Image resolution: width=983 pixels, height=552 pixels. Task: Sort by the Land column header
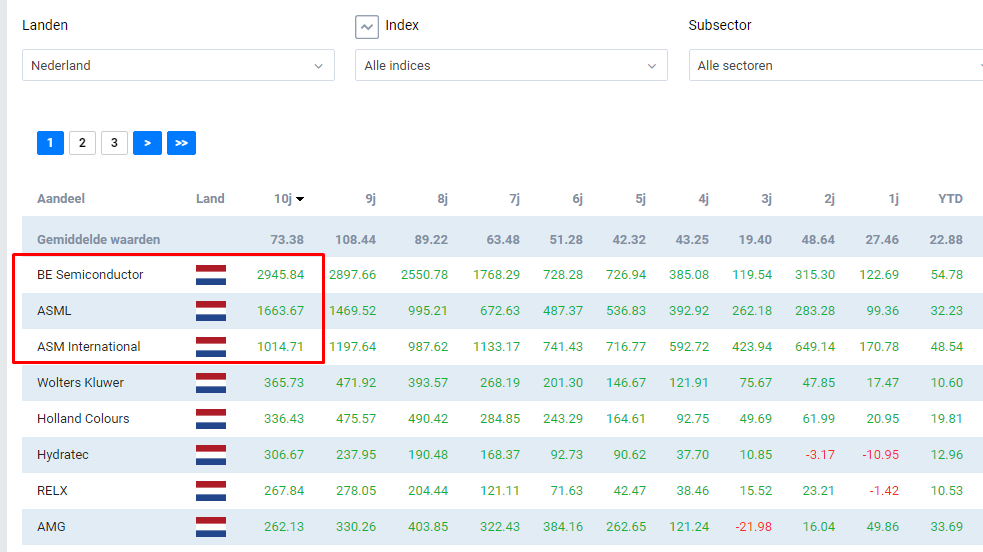pos(210,199)
